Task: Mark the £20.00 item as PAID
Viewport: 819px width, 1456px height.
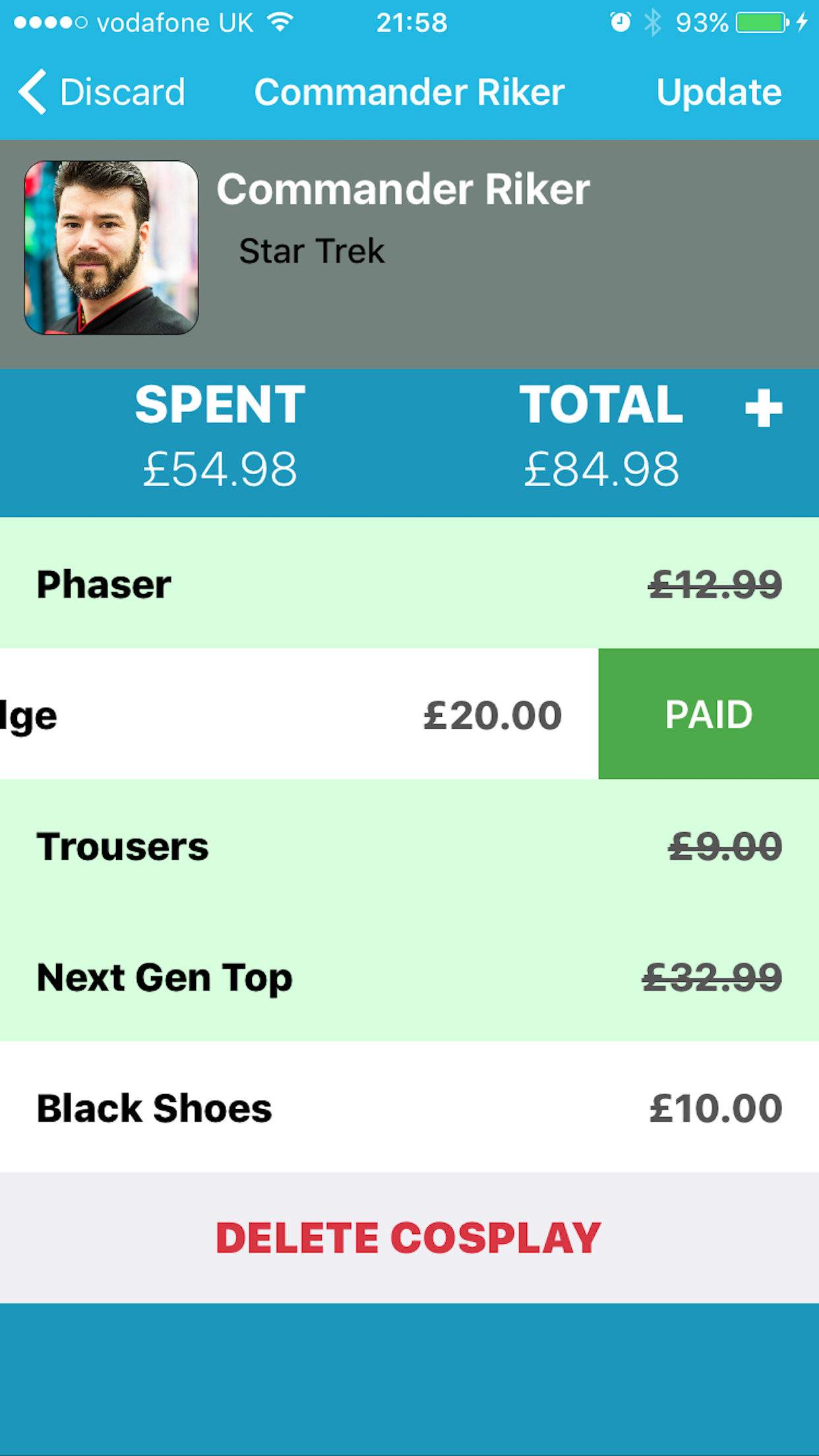Action: point(708,714)
